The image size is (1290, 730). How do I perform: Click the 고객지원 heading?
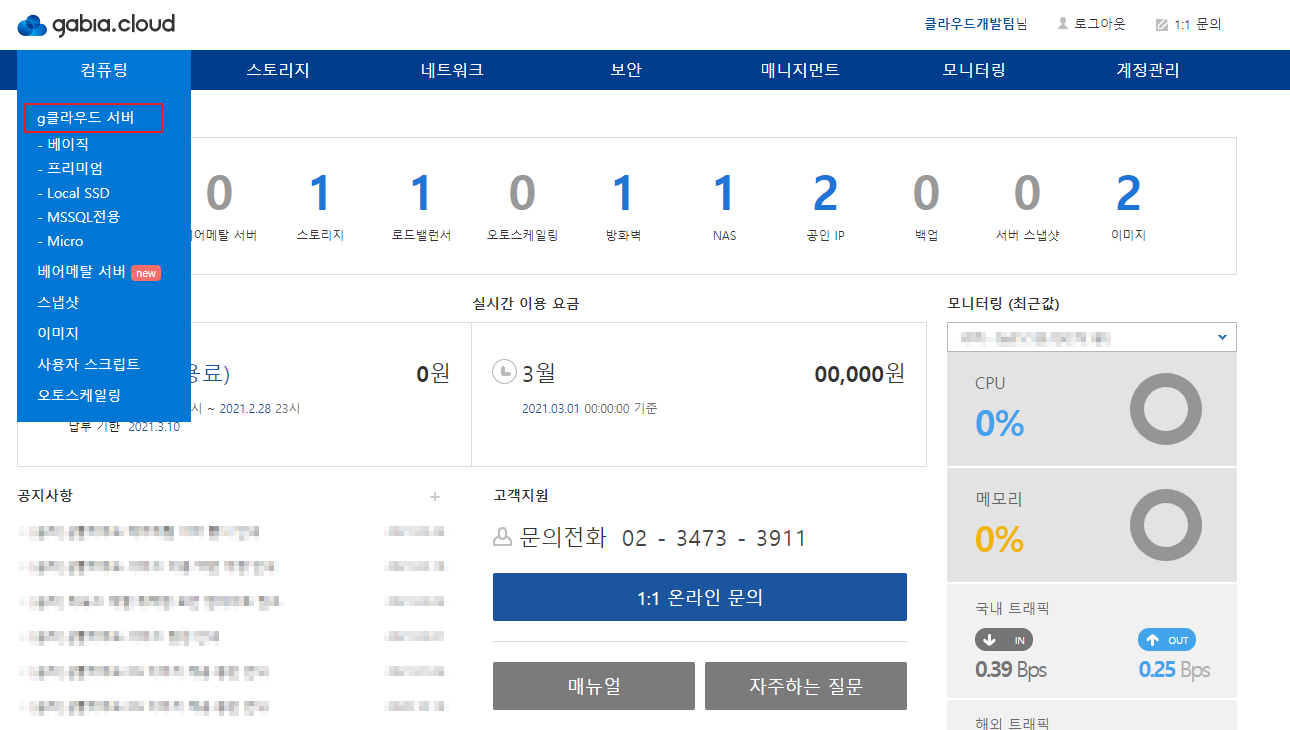521,496
